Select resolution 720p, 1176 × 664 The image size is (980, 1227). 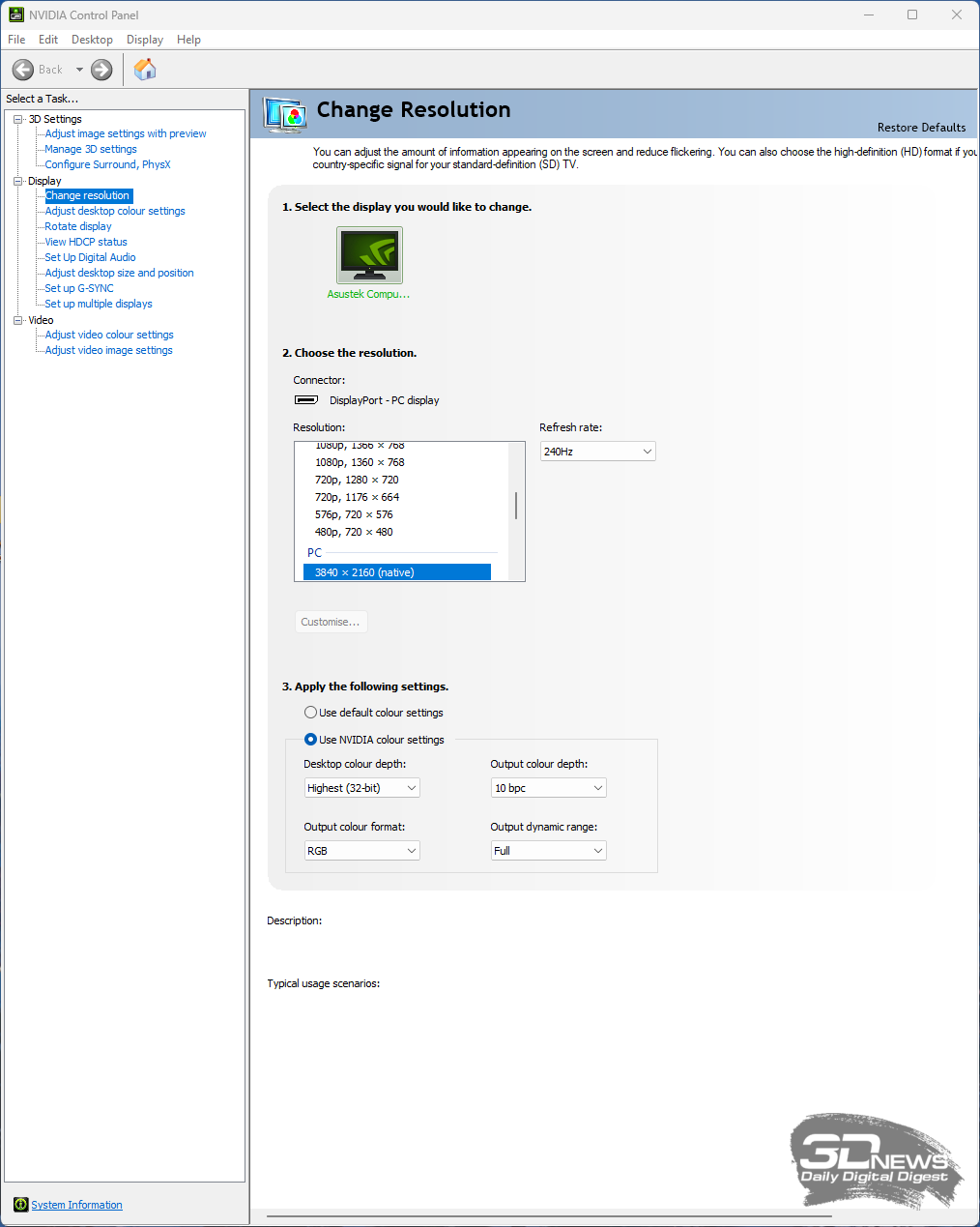[x=357, y=497]
